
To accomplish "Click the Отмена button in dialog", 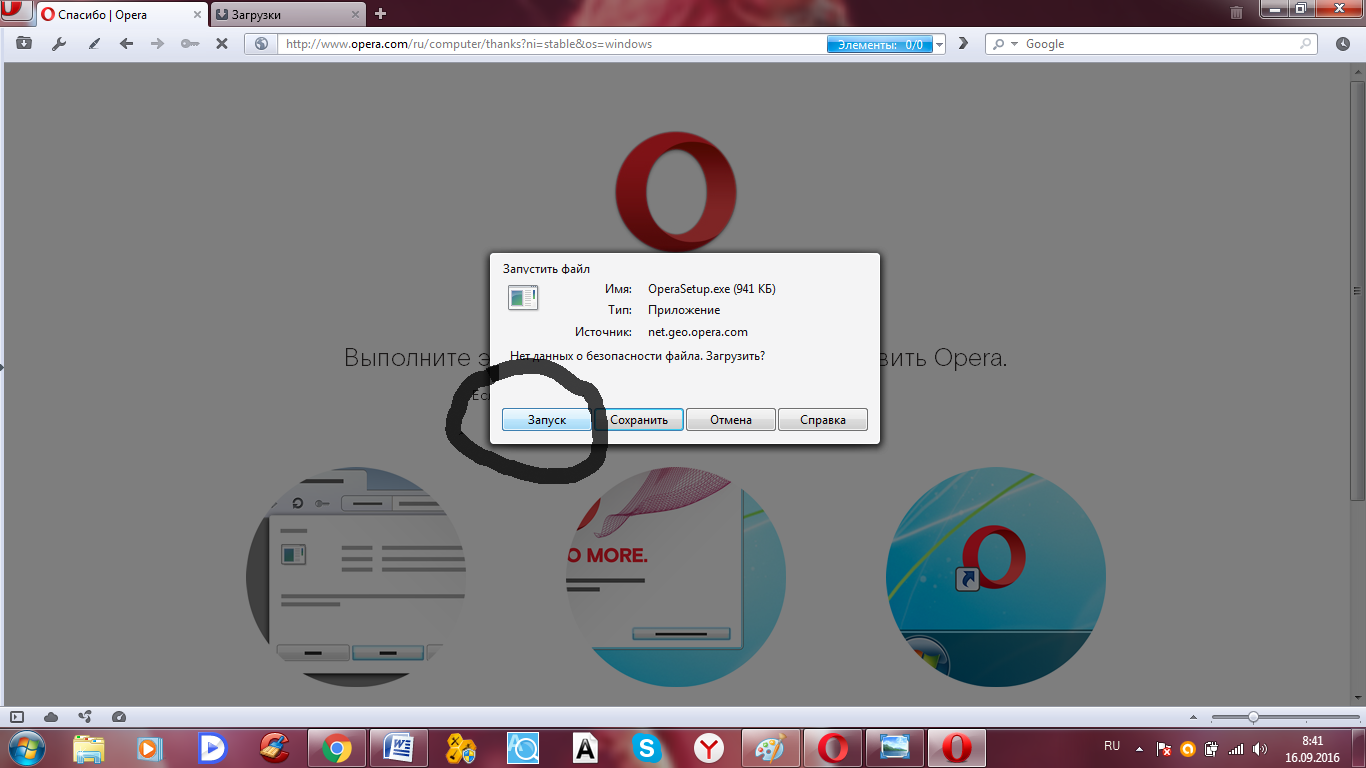I will [731, 420].
